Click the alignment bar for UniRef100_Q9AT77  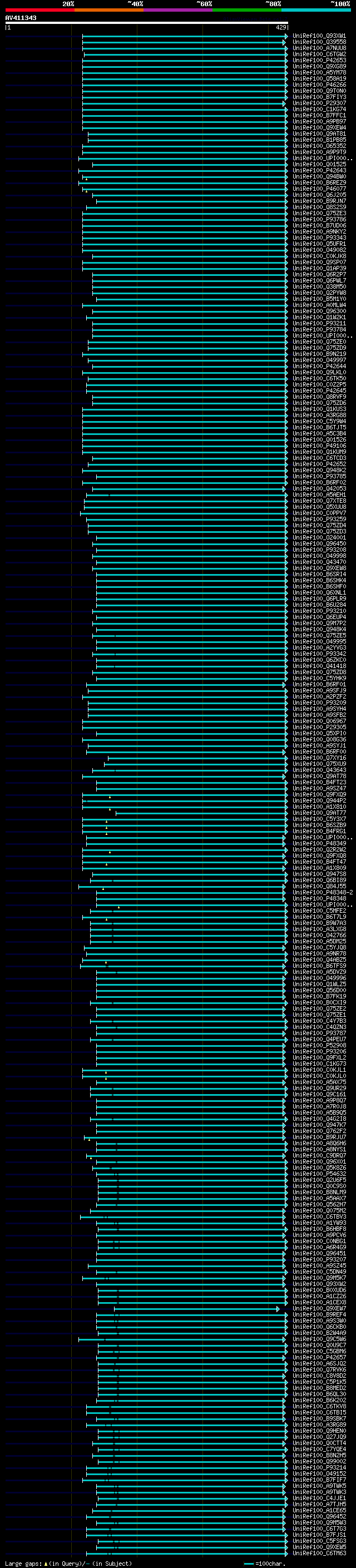tap(201, 813)
